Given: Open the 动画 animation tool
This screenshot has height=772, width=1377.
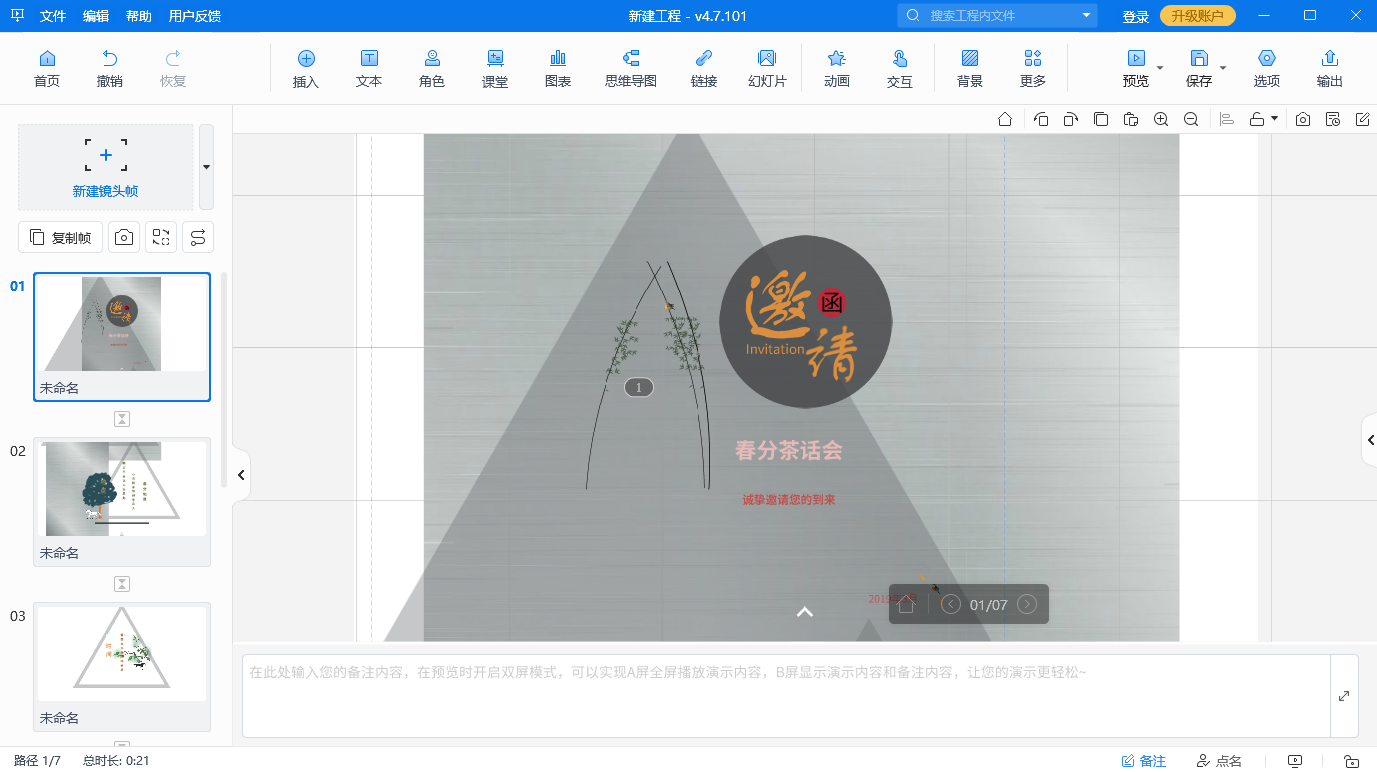Looking at the screenshot, I should (837, 68).
